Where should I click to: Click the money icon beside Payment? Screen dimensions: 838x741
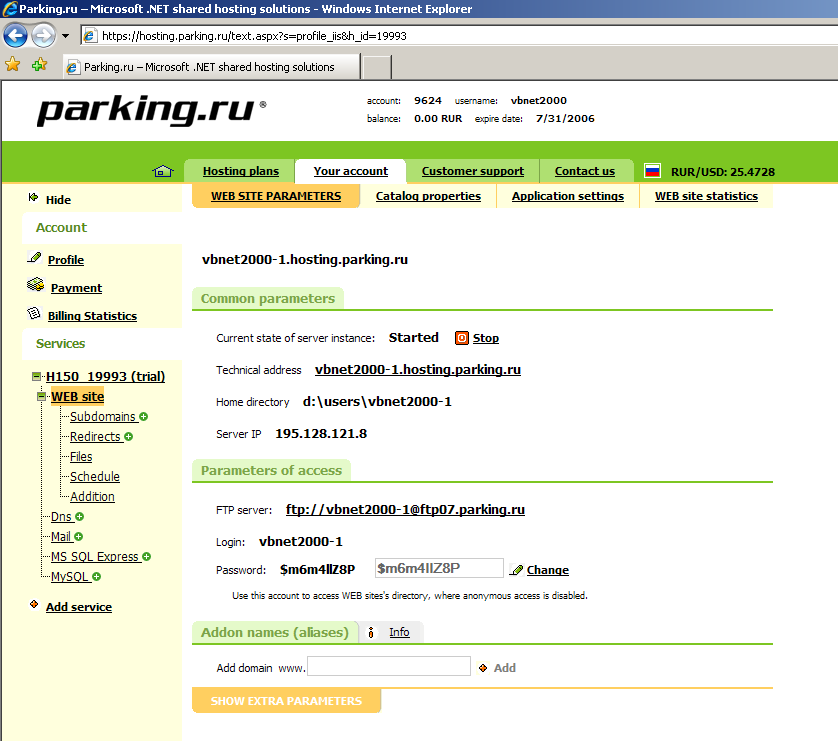tap(36, 285)
